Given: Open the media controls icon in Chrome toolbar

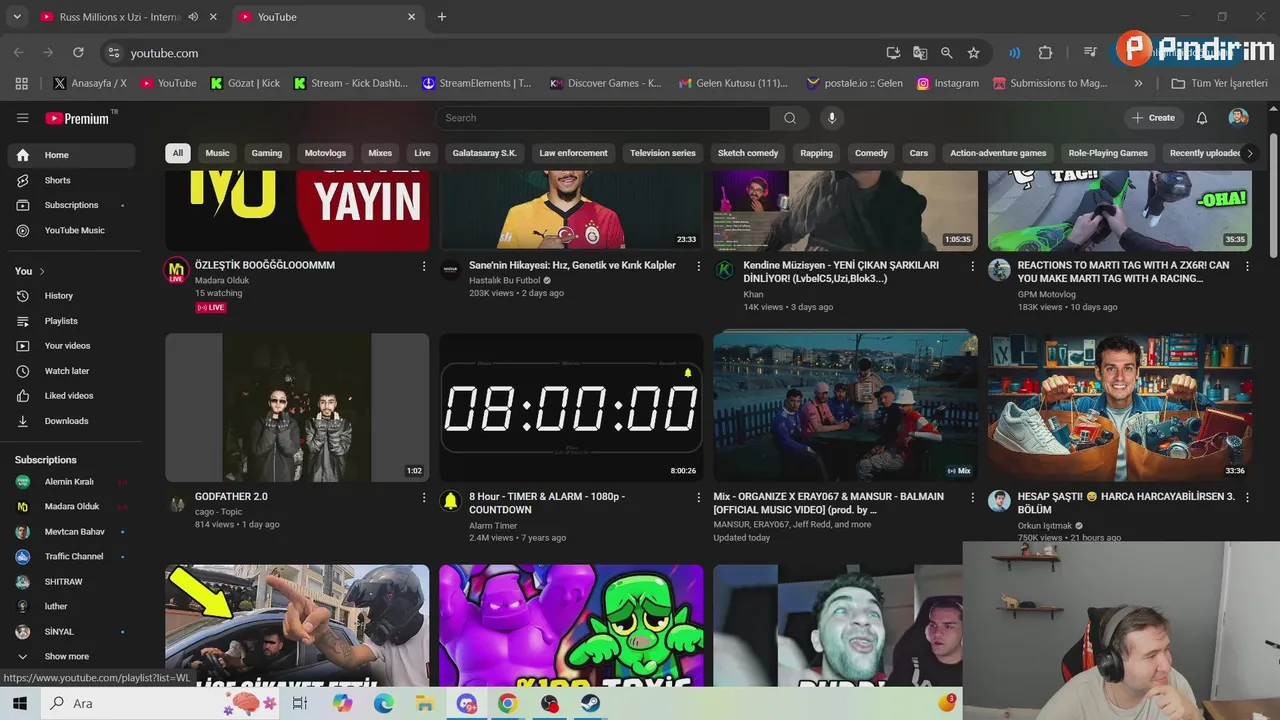Looking at the screenshot, I should click(x=1090, y=53).
